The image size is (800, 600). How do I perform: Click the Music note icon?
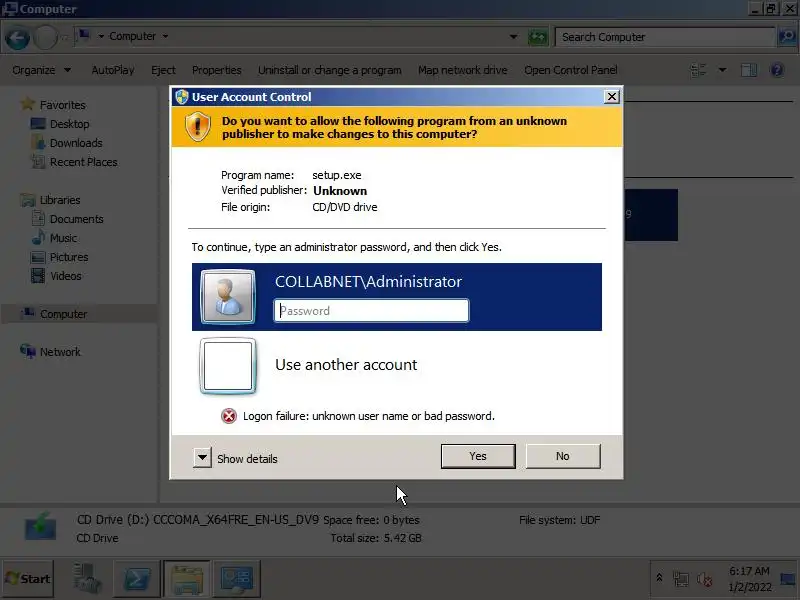pyautogui.click(x=38, y=237)
